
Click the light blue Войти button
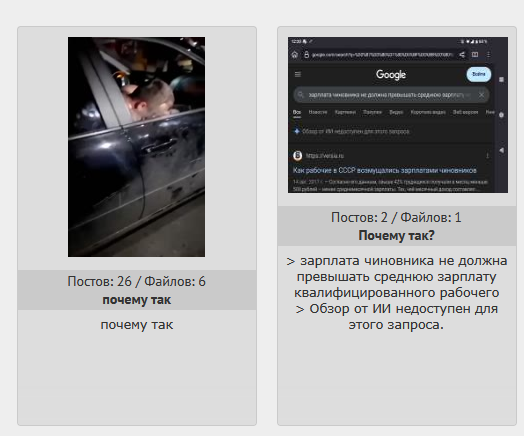tap(479, 74)
